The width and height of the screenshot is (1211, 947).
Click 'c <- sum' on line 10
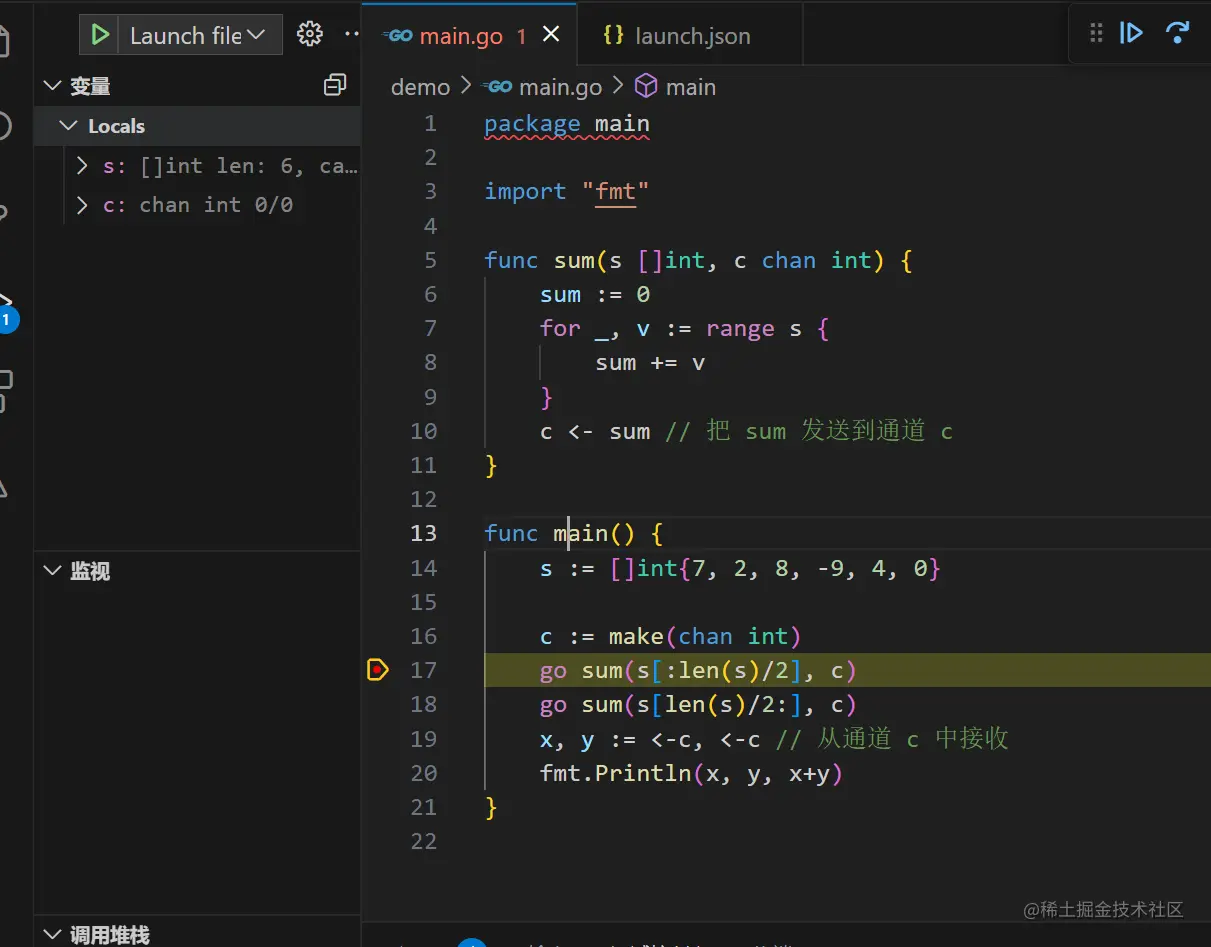(595, 431)
